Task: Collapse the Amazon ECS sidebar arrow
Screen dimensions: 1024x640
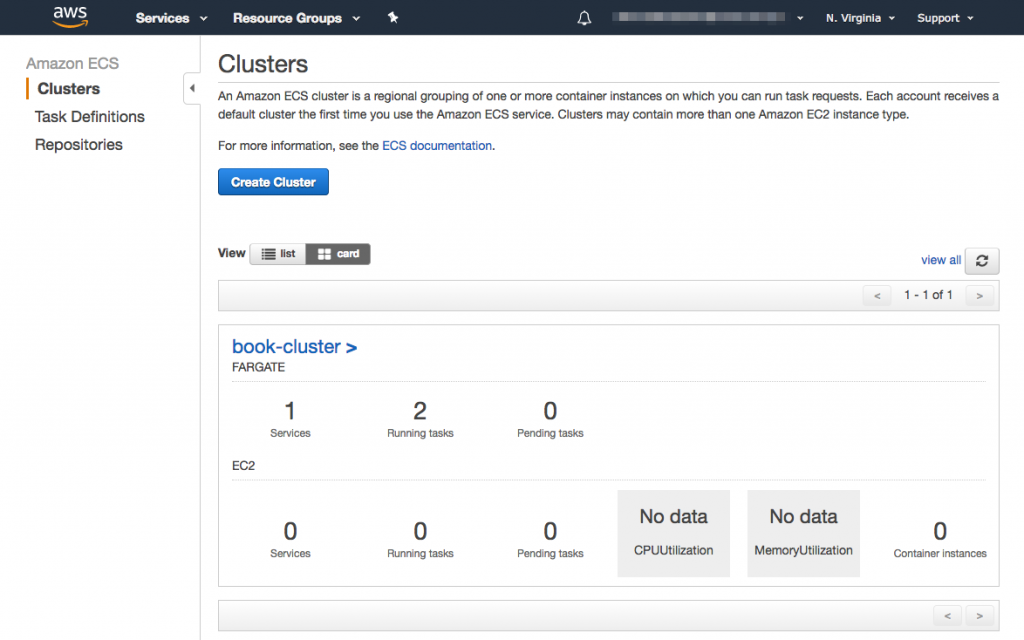Action: 192,88
